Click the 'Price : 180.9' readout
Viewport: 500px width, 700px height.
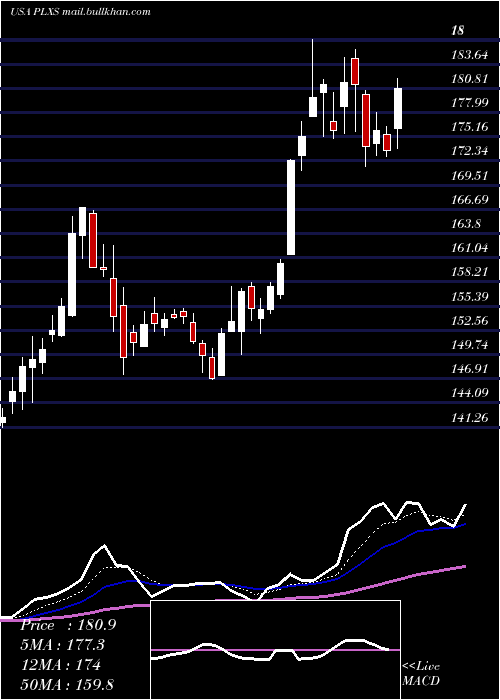click(x=69, y=625)
